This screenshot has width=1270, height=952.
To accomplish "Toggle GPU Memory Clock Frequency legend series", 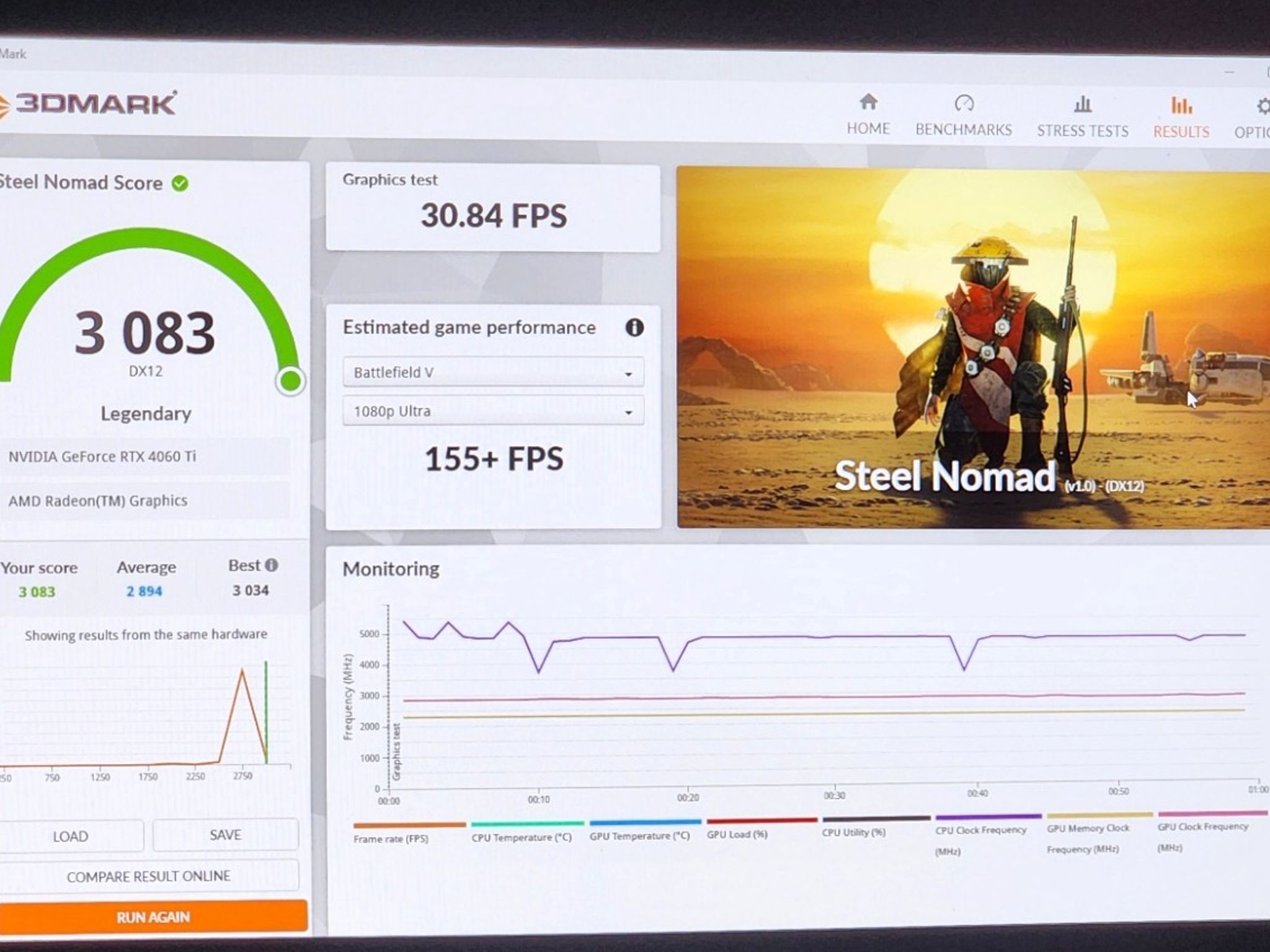I will tap(1099, 833).
